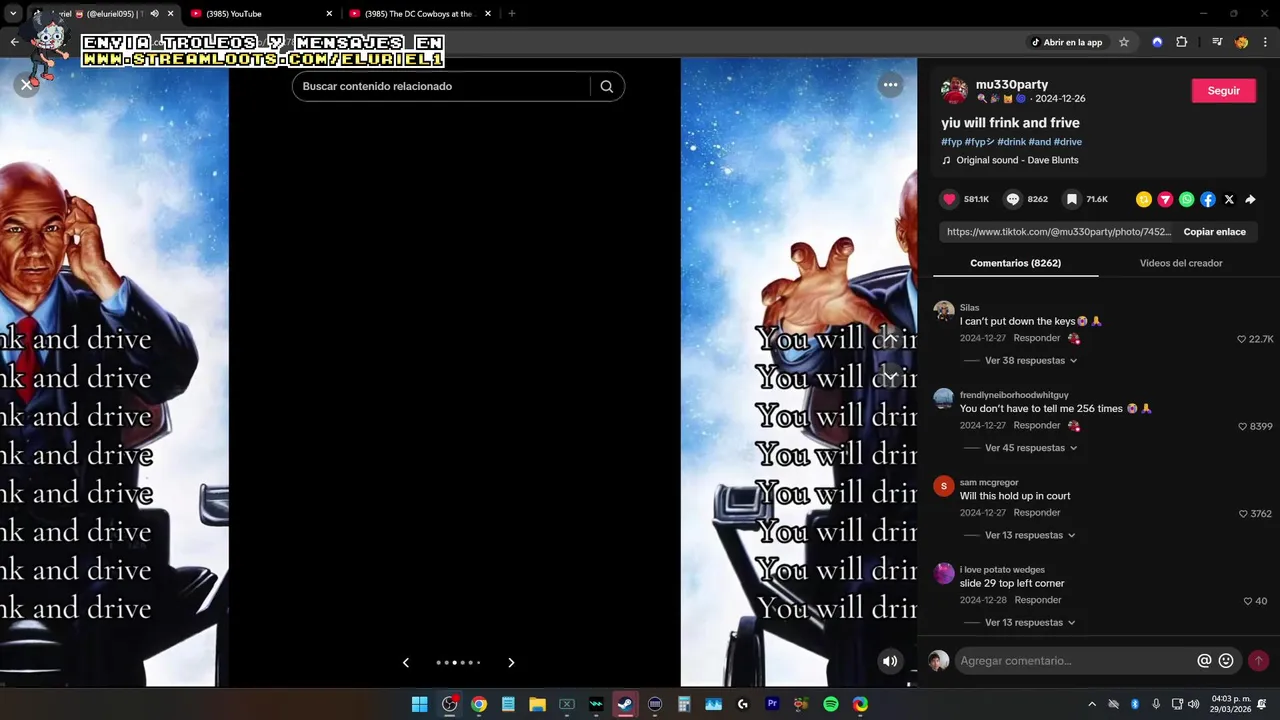The width and height of the screenshot is (1280, 720).
Task: Repost using the yellow repost icon
Action: click(x=1144, y=199)
